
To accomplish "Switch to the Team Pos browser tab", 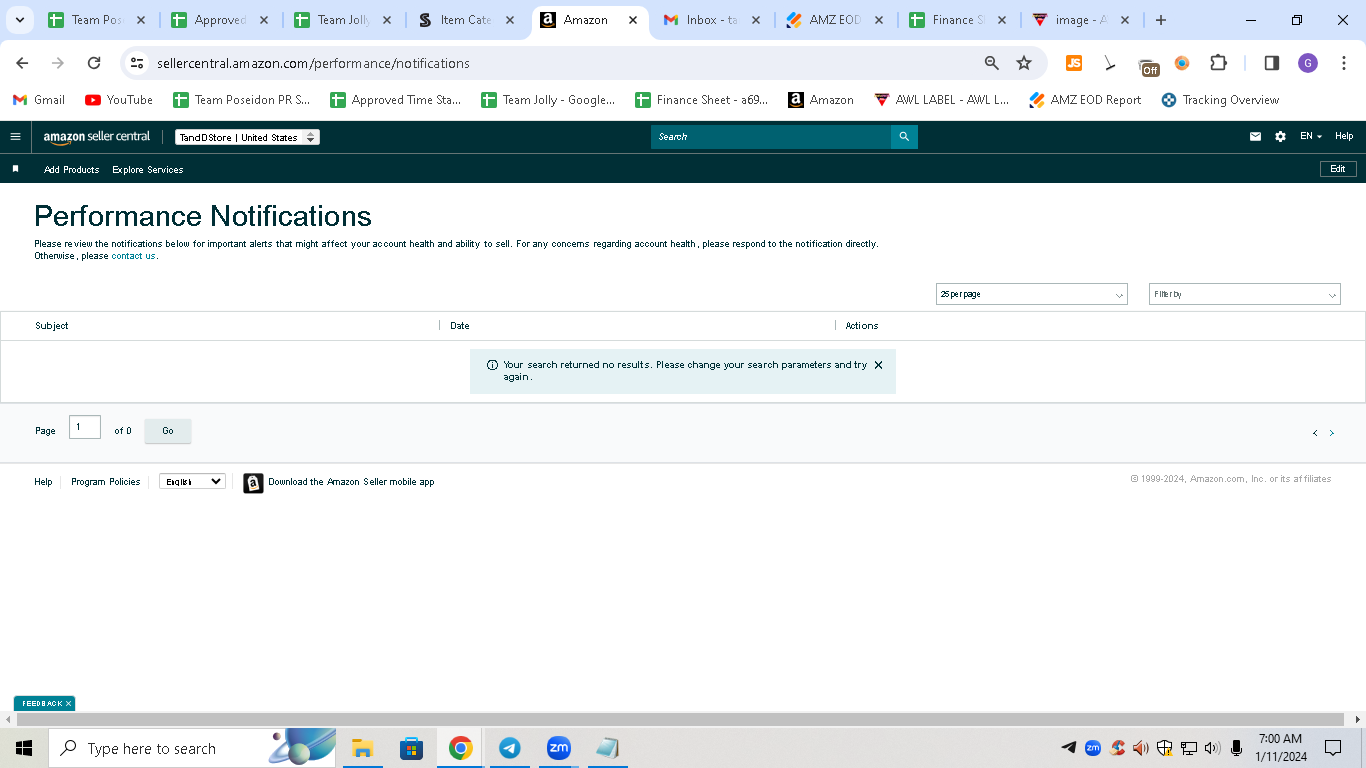I will (97, 20).
